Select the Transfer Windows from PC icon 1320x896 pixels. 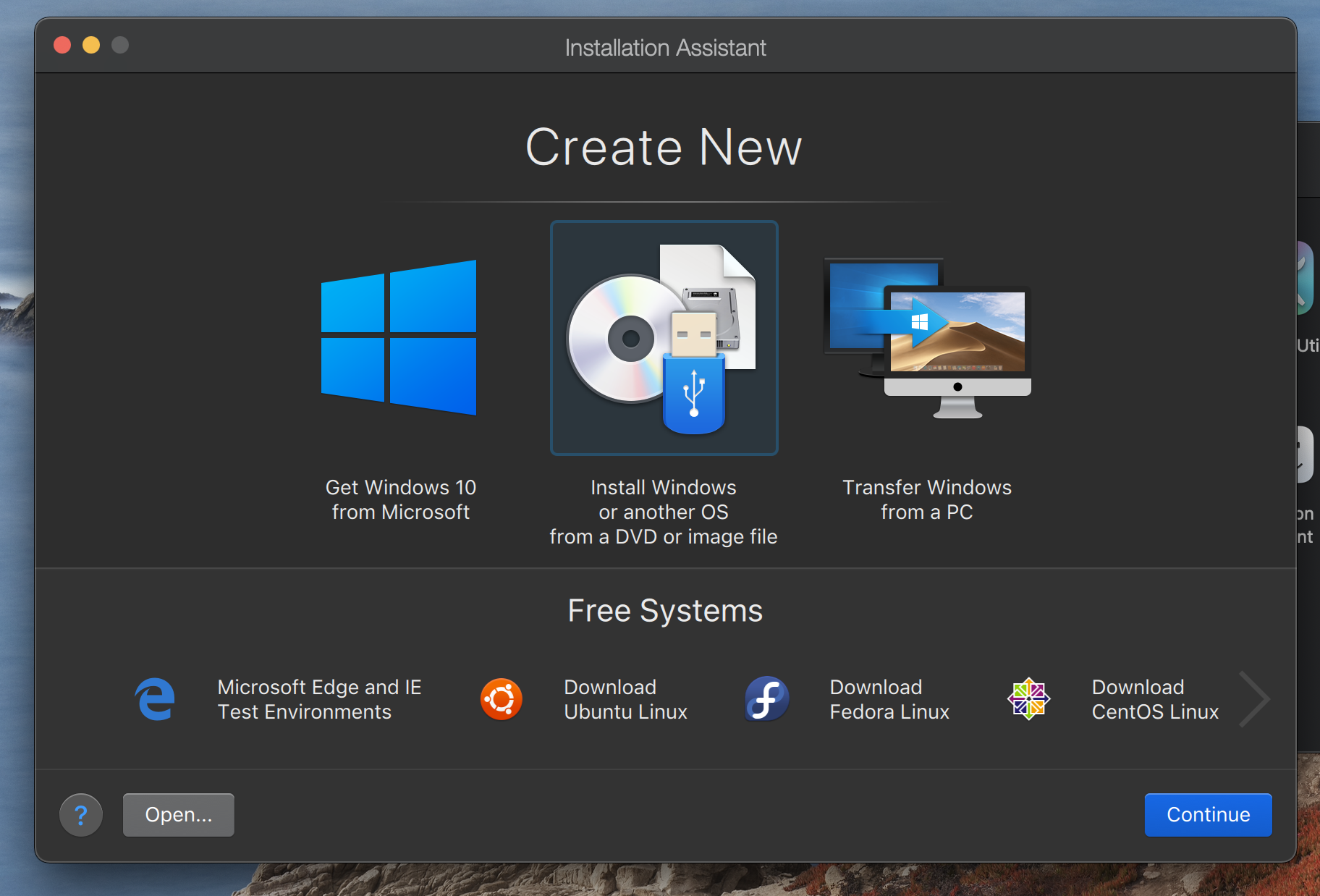tap(927, 338)
